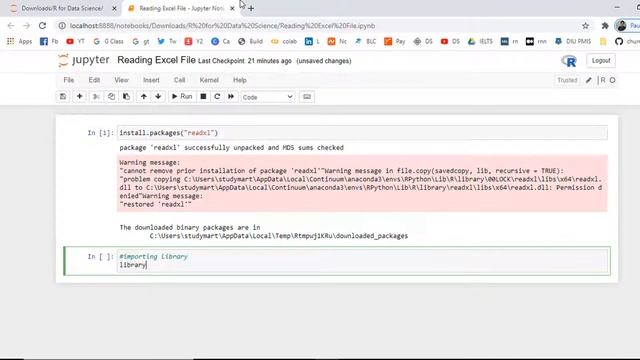Open the File menu

[69, 80]
